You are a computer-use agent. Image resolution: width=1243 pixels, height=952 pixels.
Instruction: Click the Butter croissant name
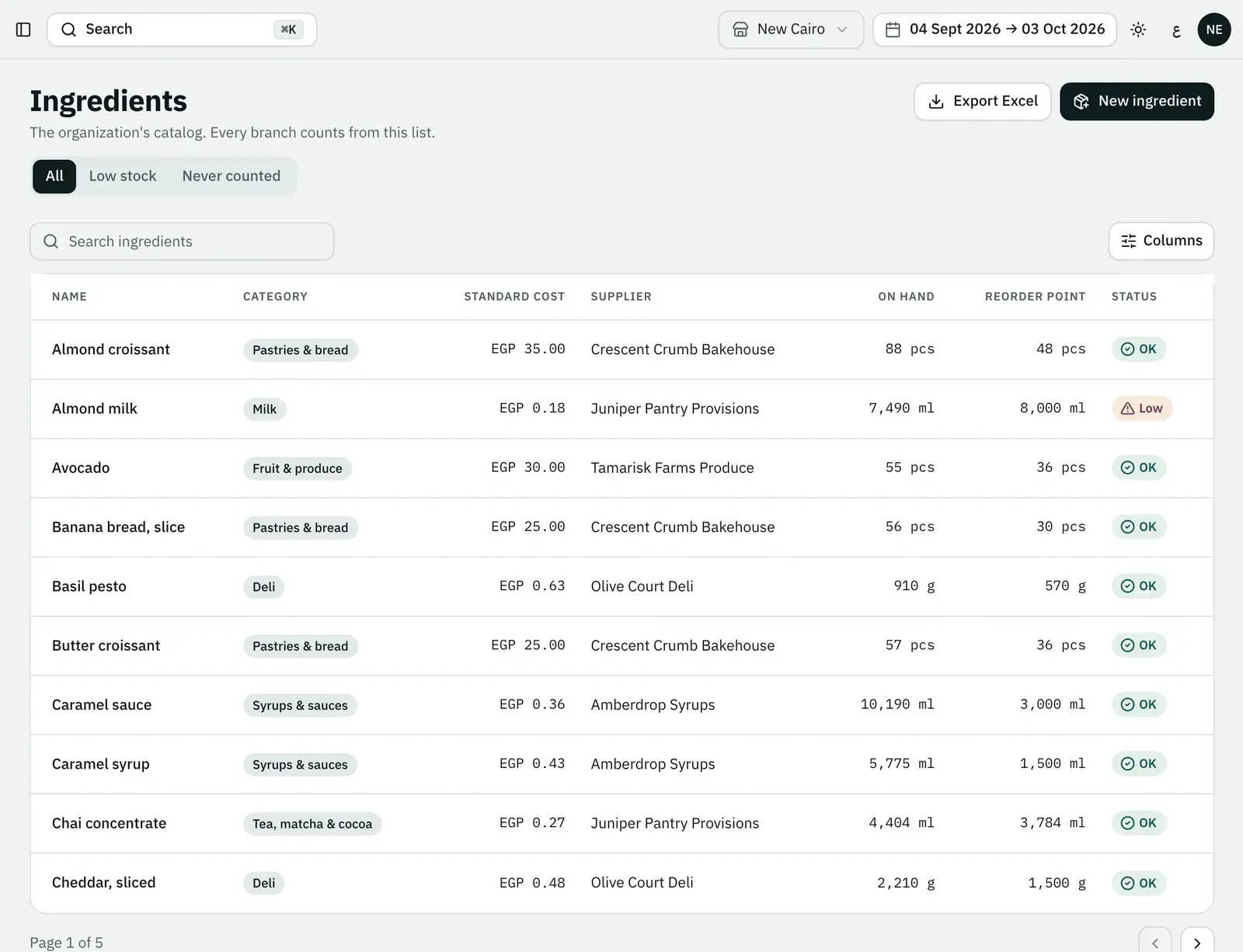pos(106,645)
